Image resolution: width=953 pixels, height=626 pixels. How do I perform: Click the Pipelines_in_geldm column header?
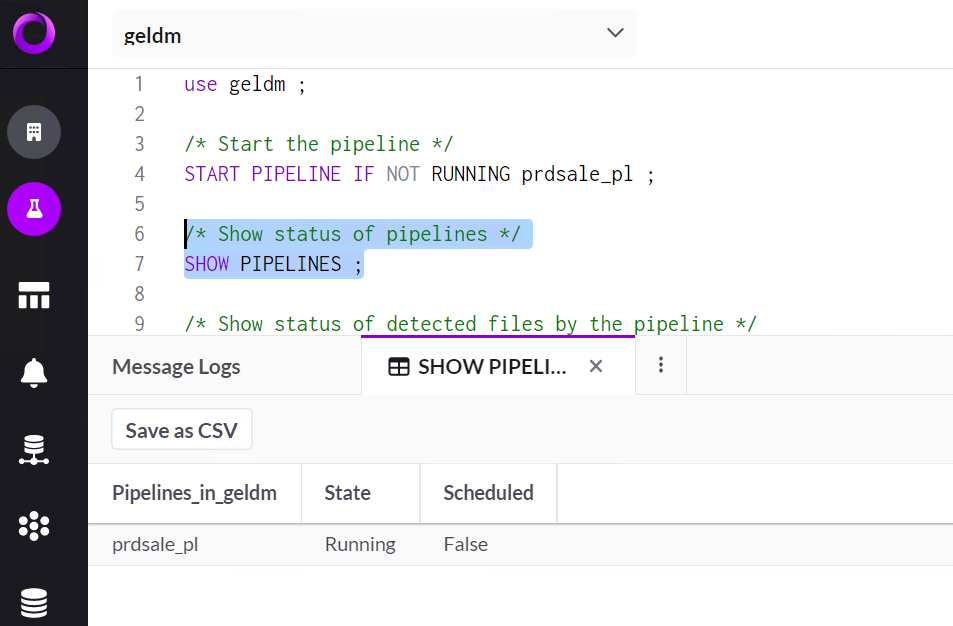(x=194, y=493)
